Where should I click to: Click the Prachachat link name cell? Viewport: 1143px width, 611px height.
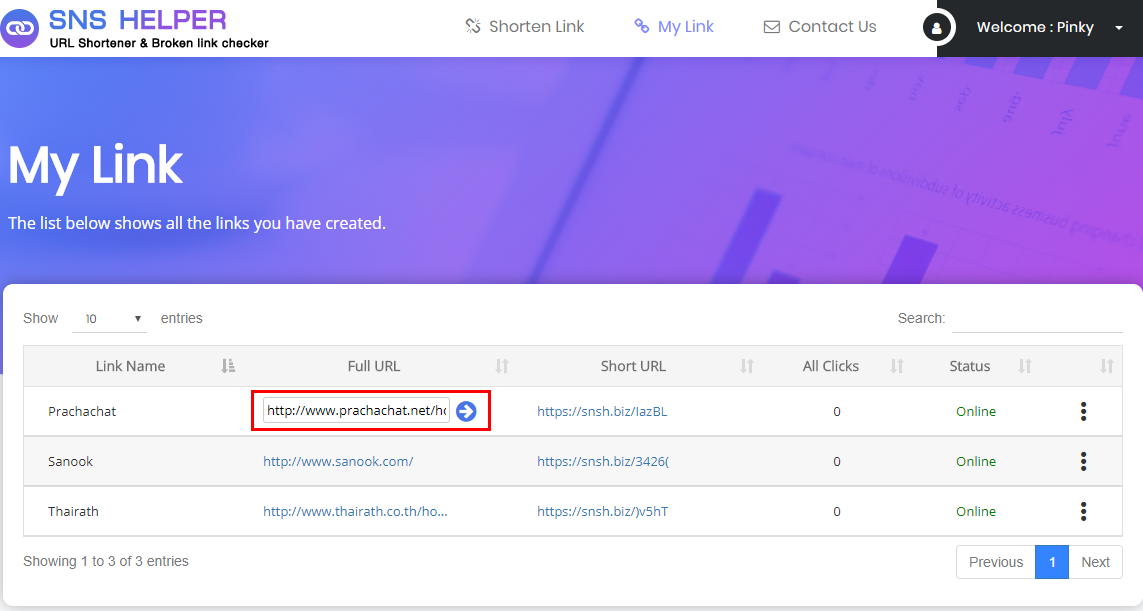(x=82, y=411)
